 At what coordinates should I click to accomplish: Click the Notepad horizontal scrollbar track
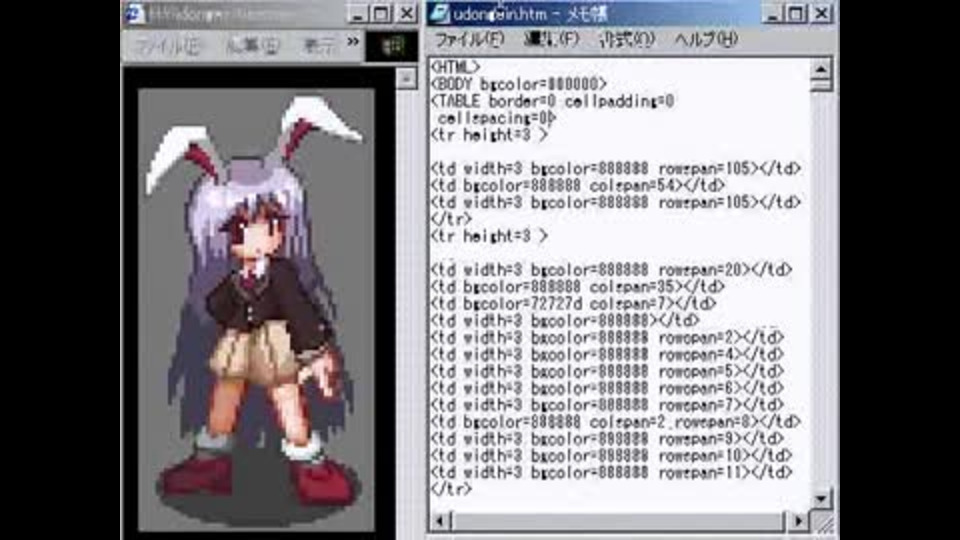[x=618, y=521]
